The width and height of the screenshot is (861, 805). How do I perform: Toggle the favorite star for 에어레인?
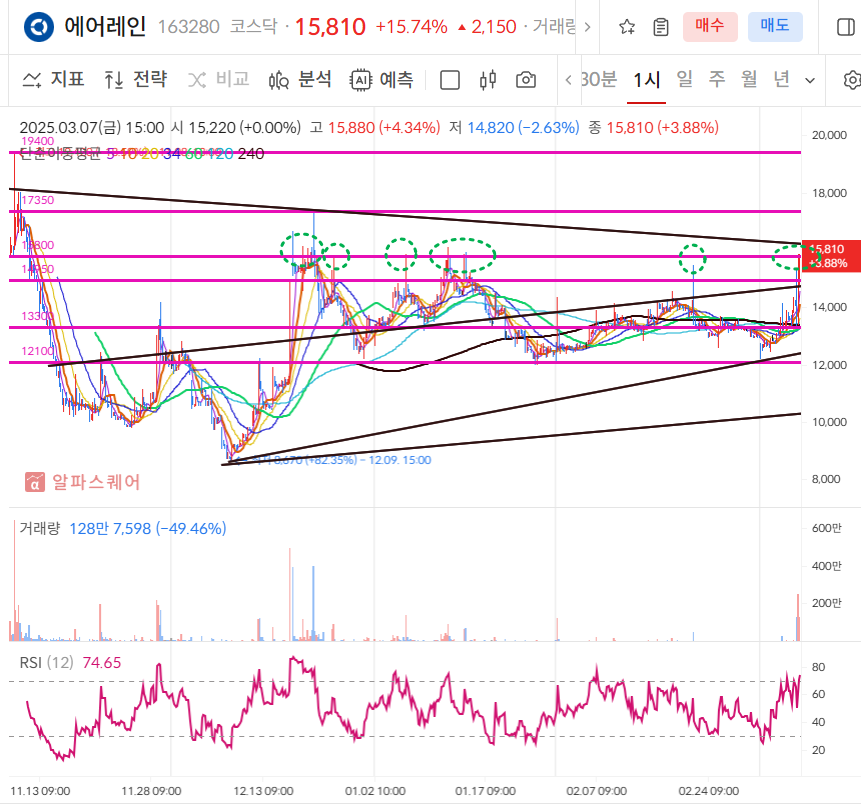627,28
